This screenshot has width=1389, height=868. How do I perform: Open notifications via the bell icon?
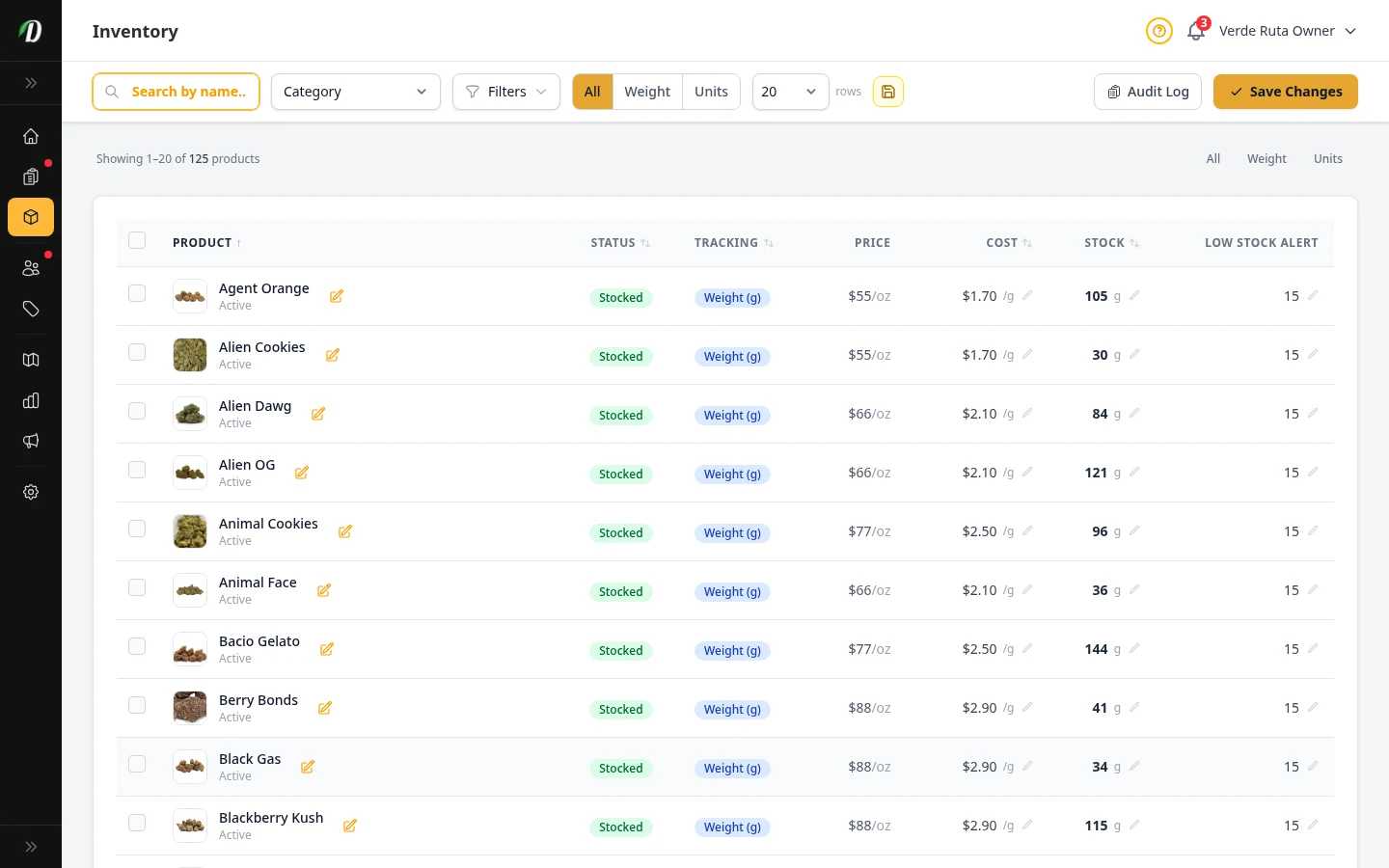click(1195, 31)
